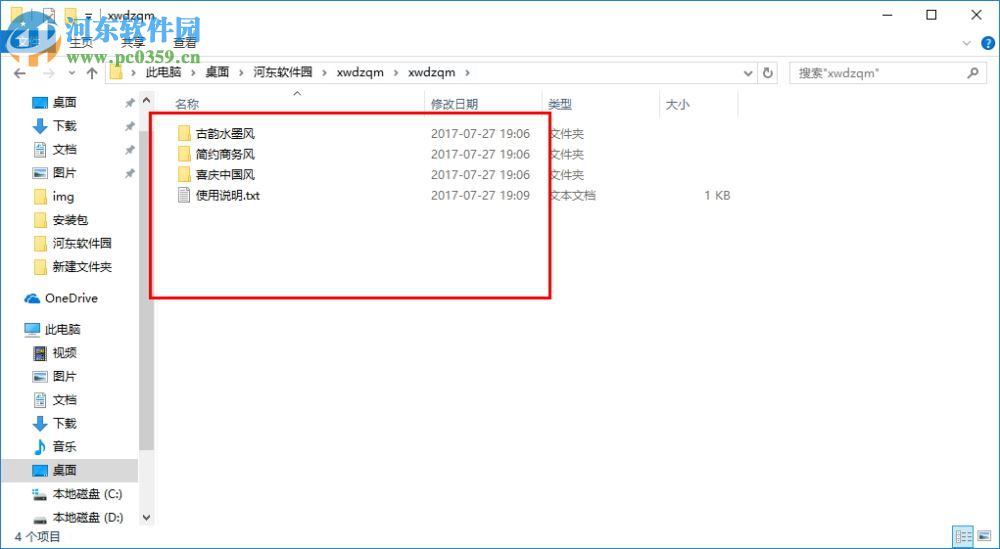This screenshot has width=1000, height=549.
Task: Open the 古韵水墨风 folder
Action: pos(226,134)
